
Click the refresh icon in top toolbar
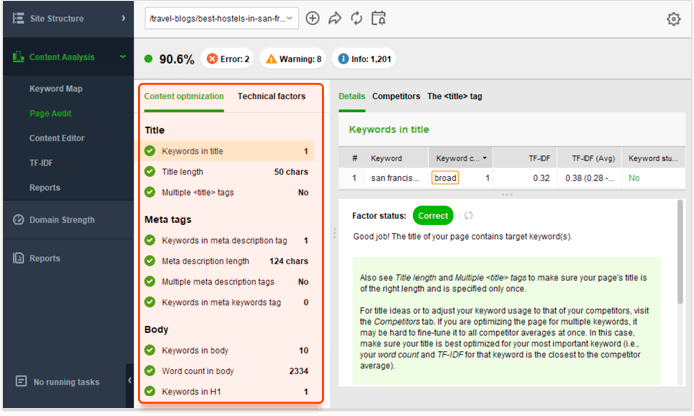click(356, 18)
